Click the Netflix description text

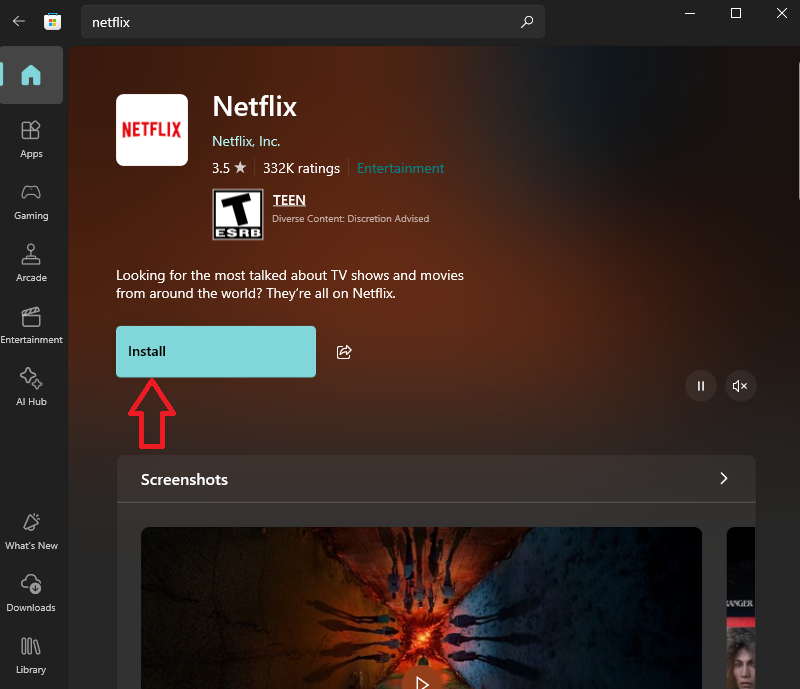[290, 284]
